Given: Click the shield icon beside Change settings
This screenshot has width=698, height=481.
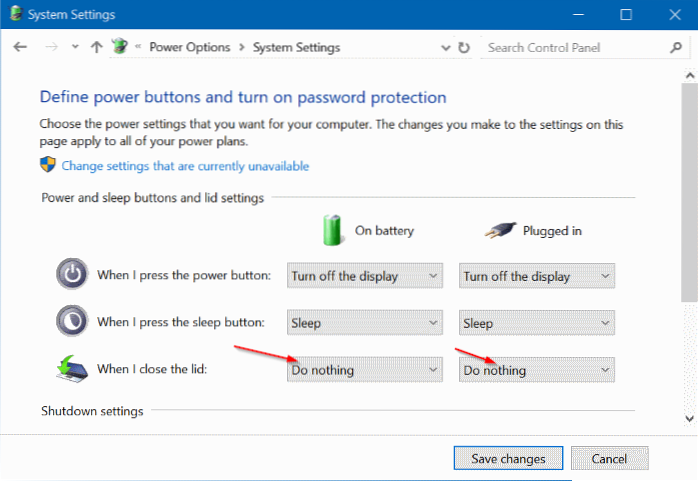Looking at the screenshot, I should [48, 165].
